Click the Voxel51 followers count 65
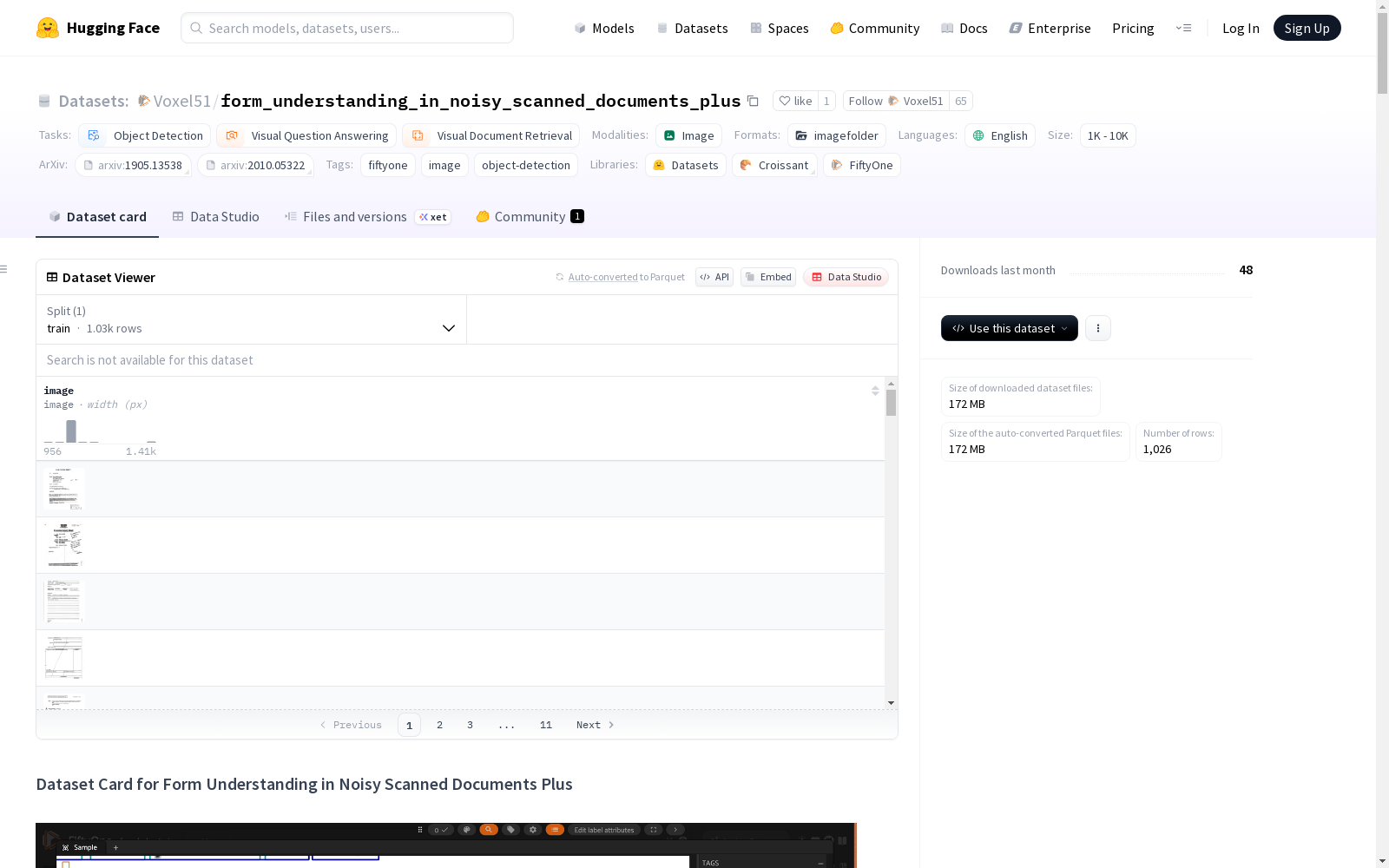Screen dimensions: 1389x868 point(960,101)
